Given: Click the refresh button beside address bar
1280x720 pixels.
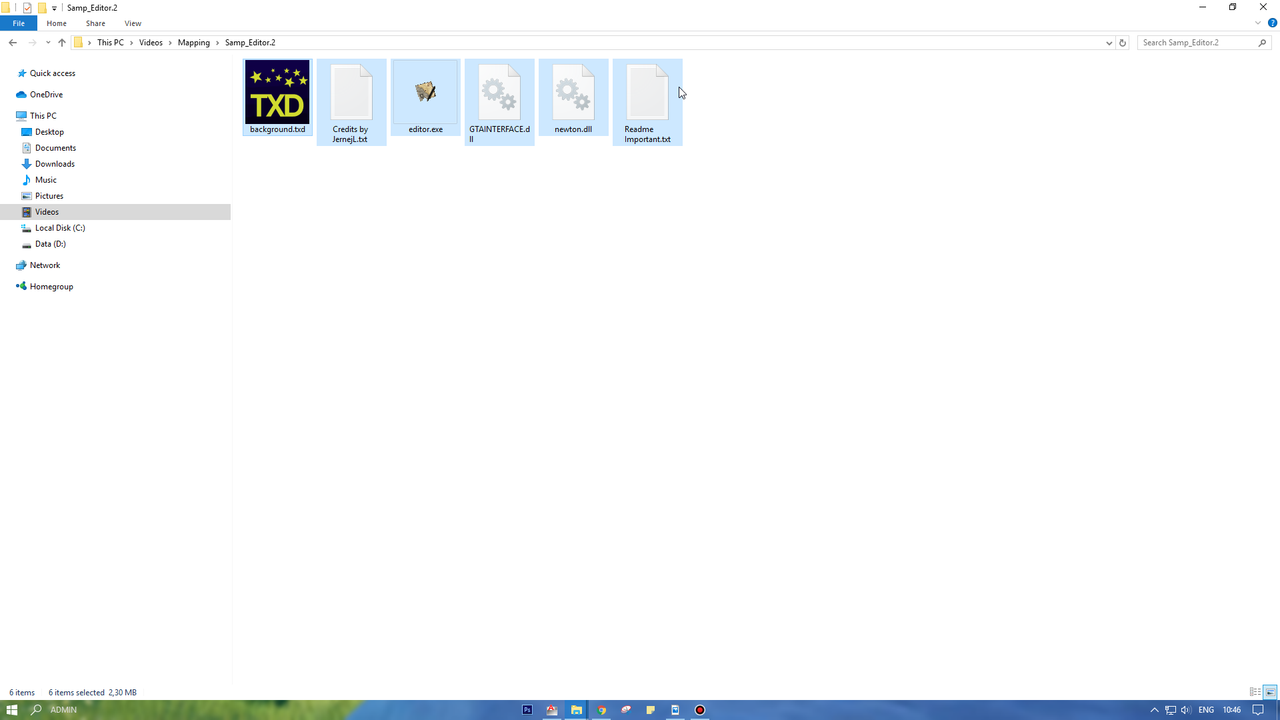Looking at the screenshot, I should point(1123,43).
